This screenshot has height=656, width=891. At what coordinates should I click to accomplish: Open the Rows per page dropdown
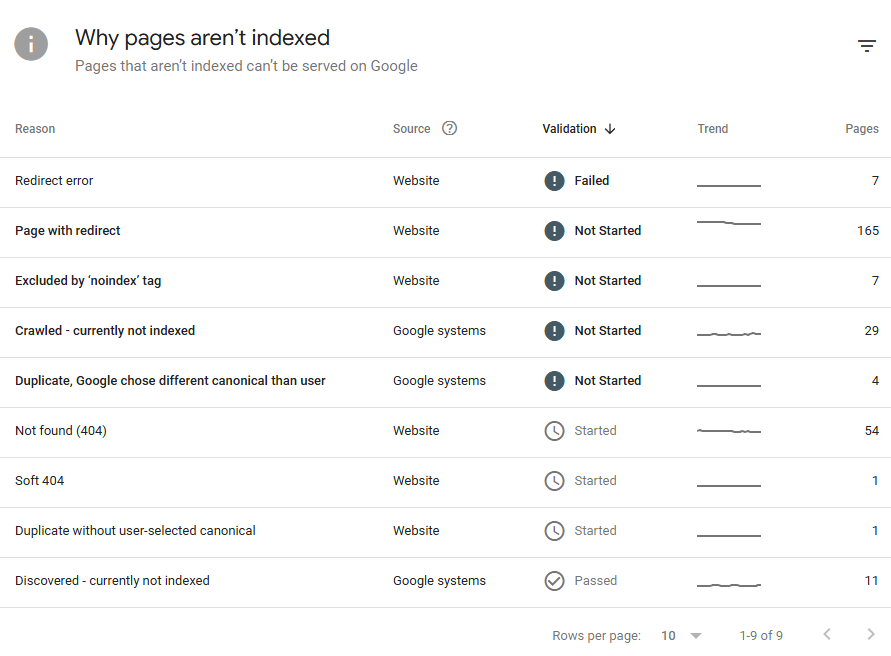pyautogui.click(x=682, y=636)
